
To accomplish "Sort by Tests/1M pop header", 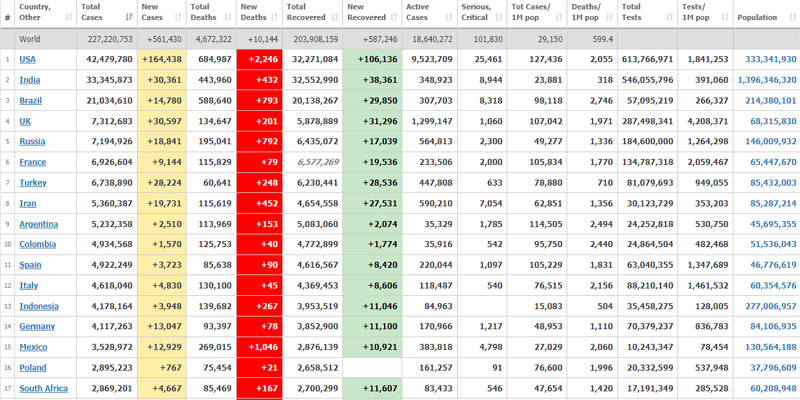I will tap(704, 12).
